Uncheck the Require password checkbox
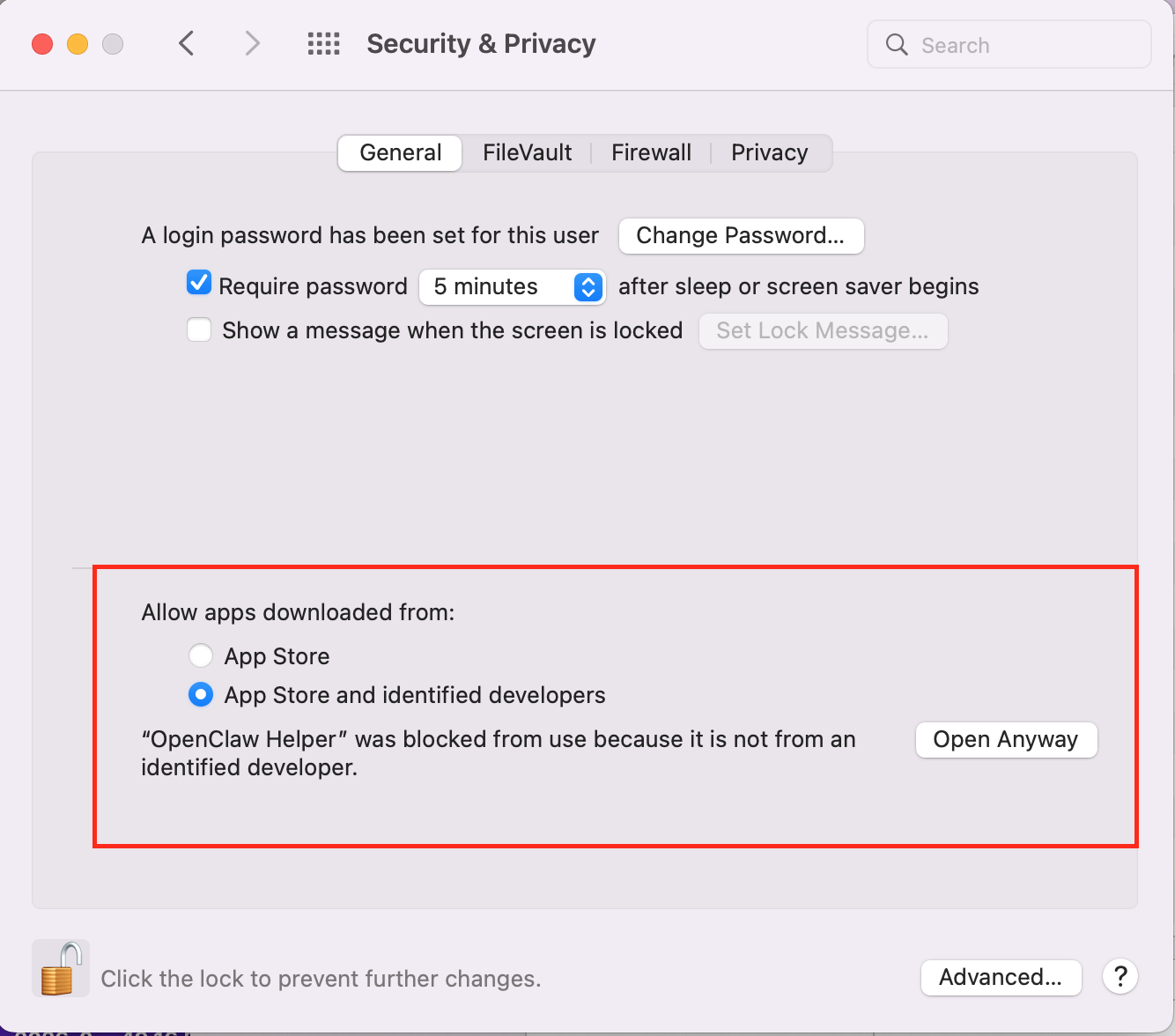The width and height of the screenshot is (1175, 1036). pos(199,284)
